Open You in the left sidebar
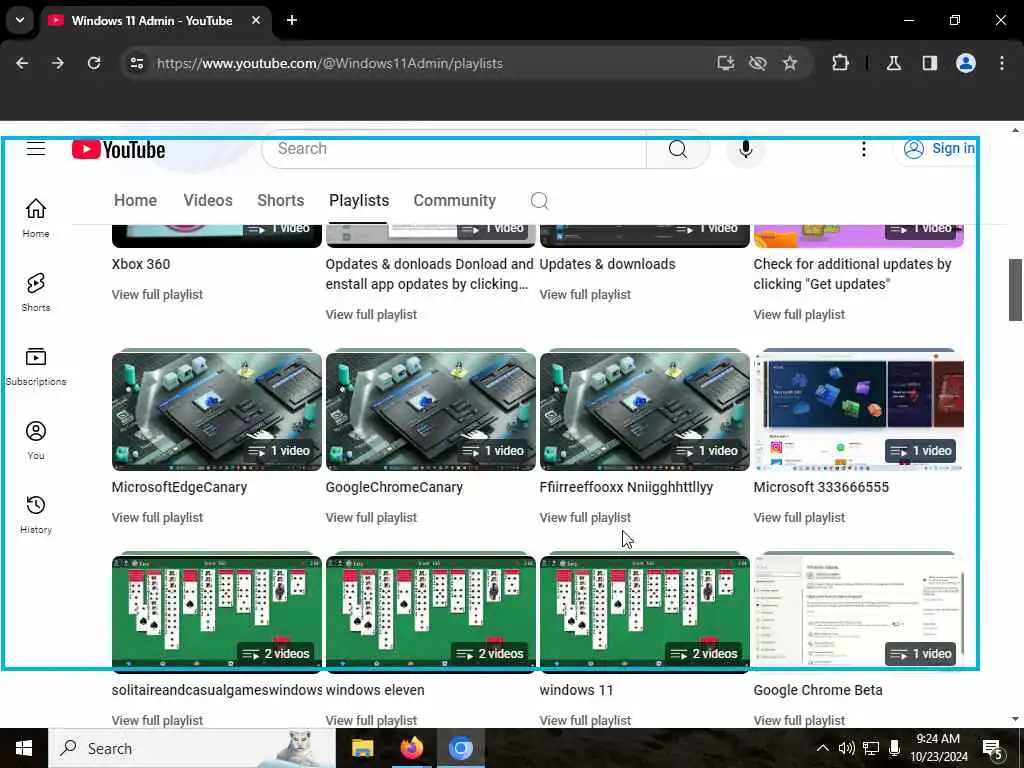This screenshot has width=1024, height=768. click(36, 440)
